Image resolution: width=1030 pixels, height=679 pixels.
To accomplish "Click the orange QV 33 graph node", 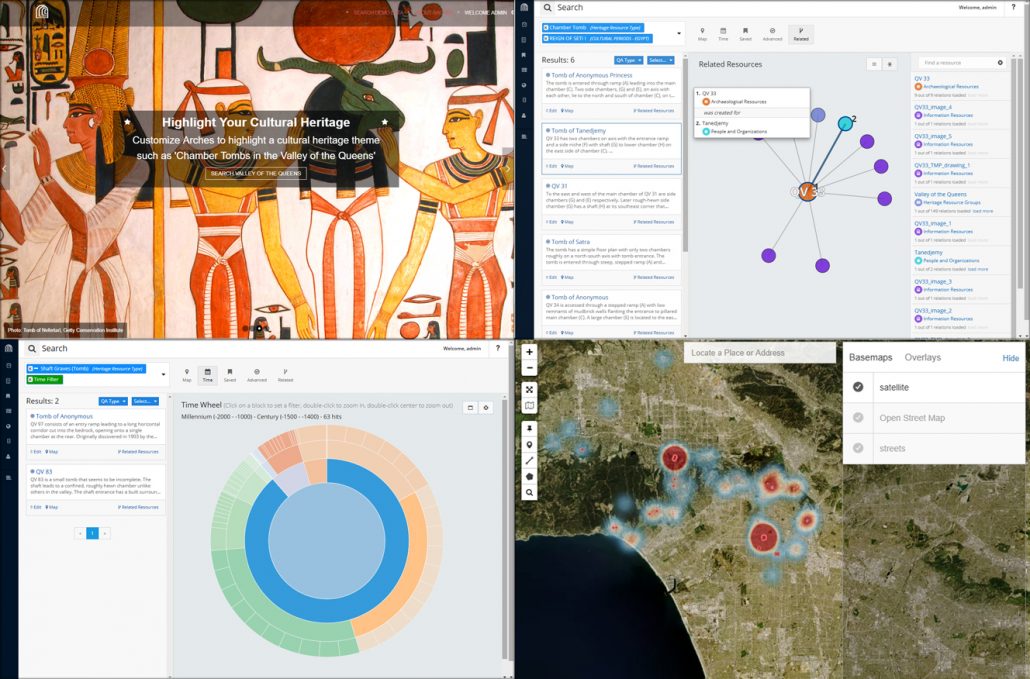I will click(807, 192).
